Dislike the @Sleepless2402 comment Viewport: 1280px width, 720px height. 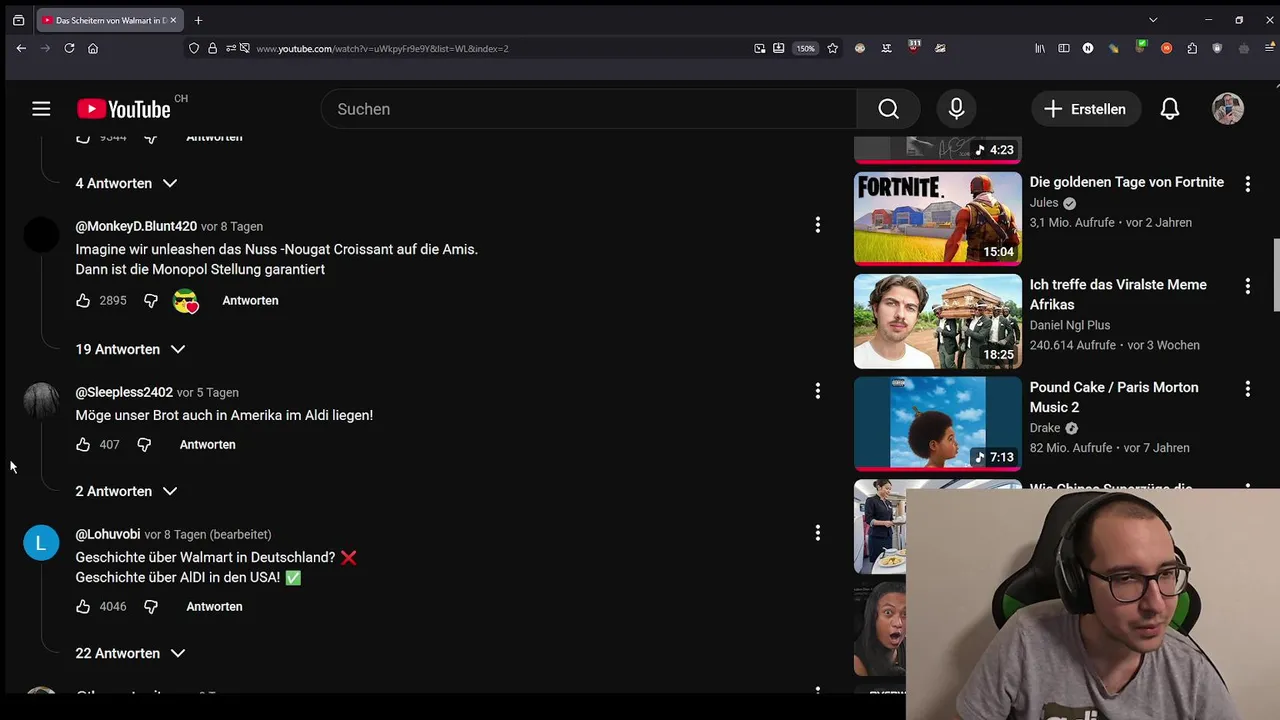point(144,444)
